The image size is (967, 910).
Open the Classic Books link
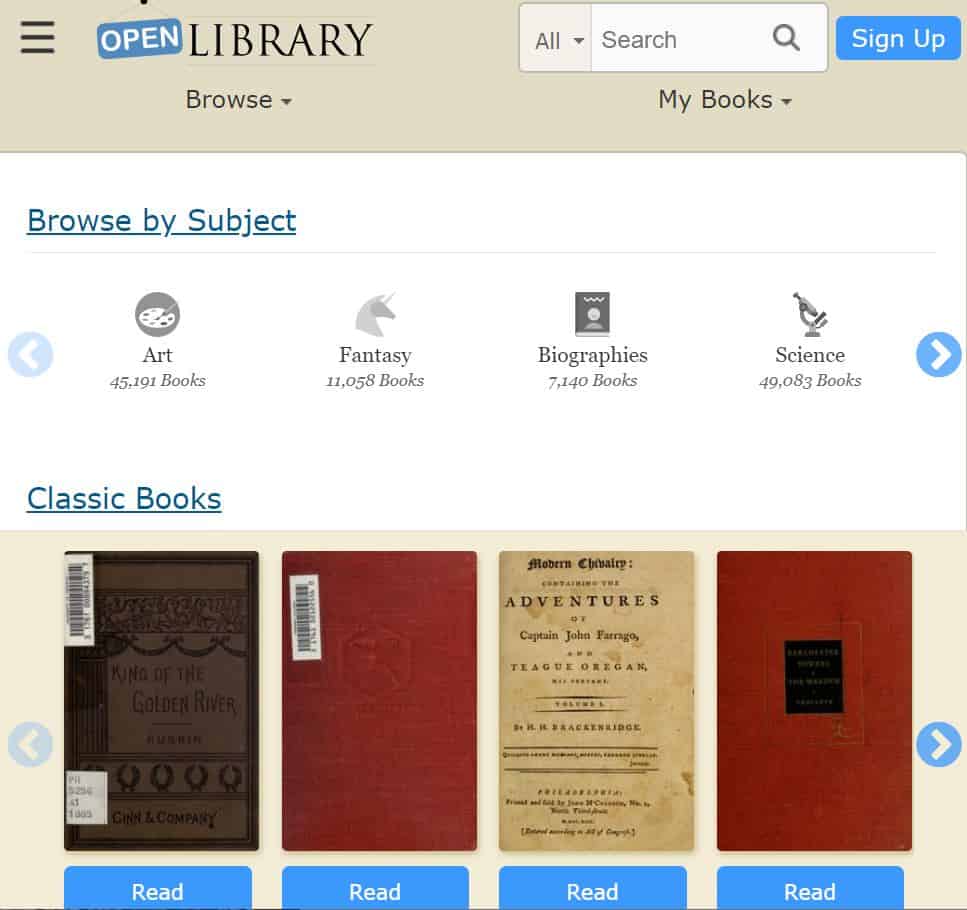point(124,498)
